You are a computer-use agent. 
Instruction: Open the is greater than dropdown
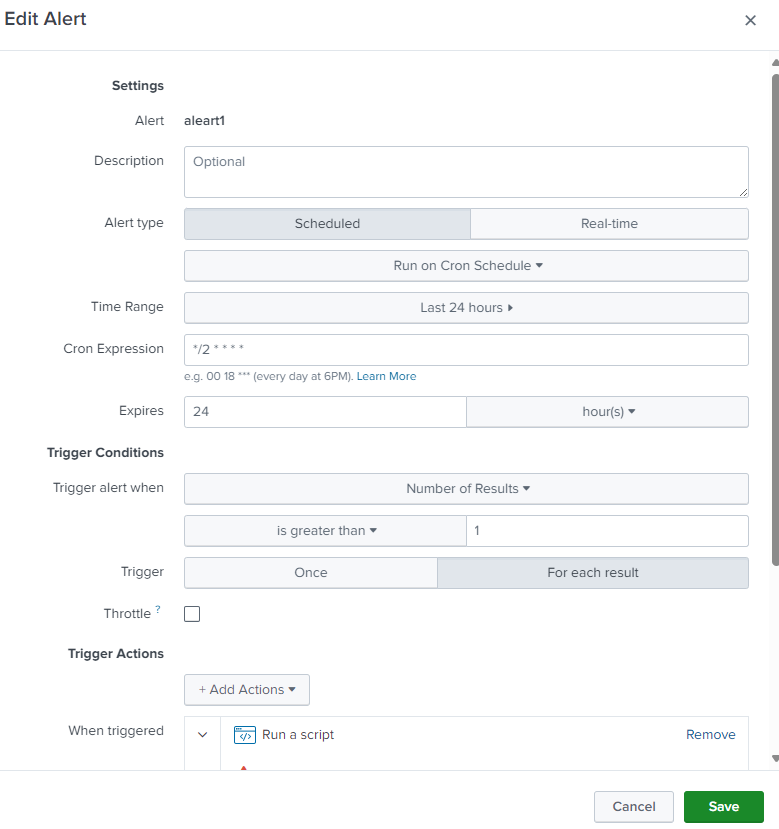[x=326, y=531]
